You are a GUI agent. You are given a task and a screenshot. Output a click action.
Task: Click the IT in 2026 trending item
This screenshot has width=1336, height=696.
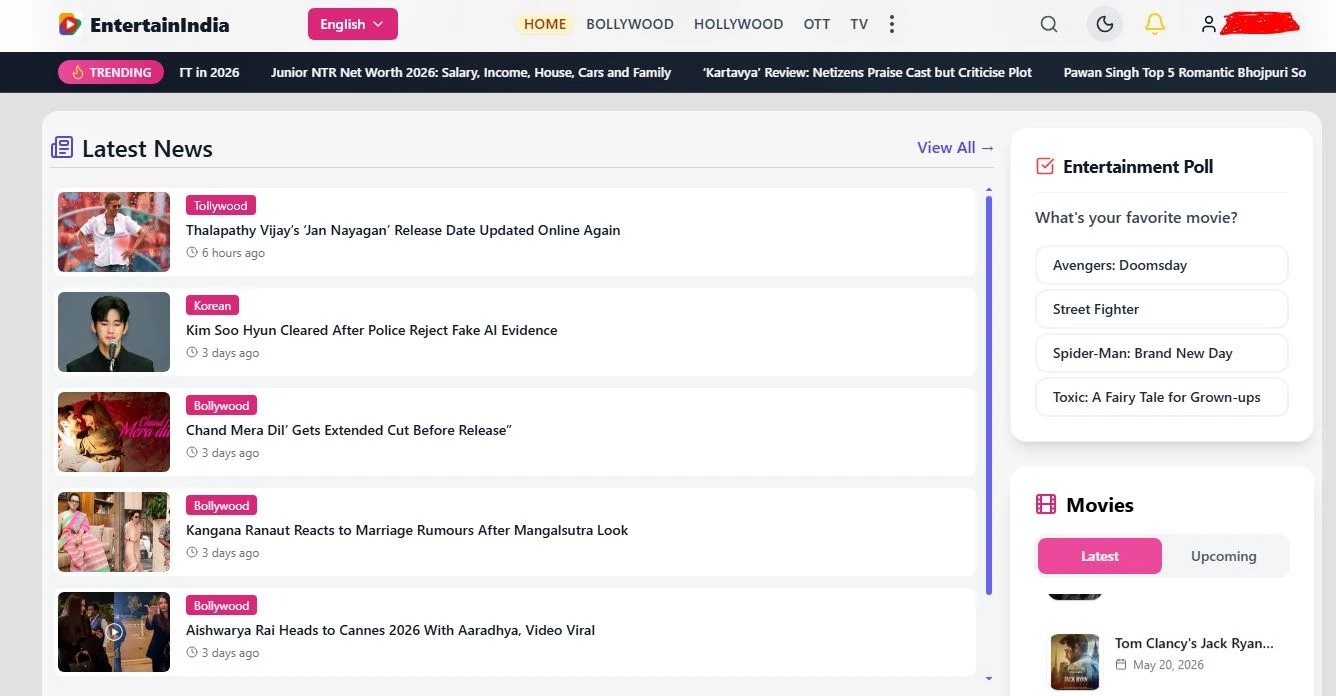click(209, 72)
